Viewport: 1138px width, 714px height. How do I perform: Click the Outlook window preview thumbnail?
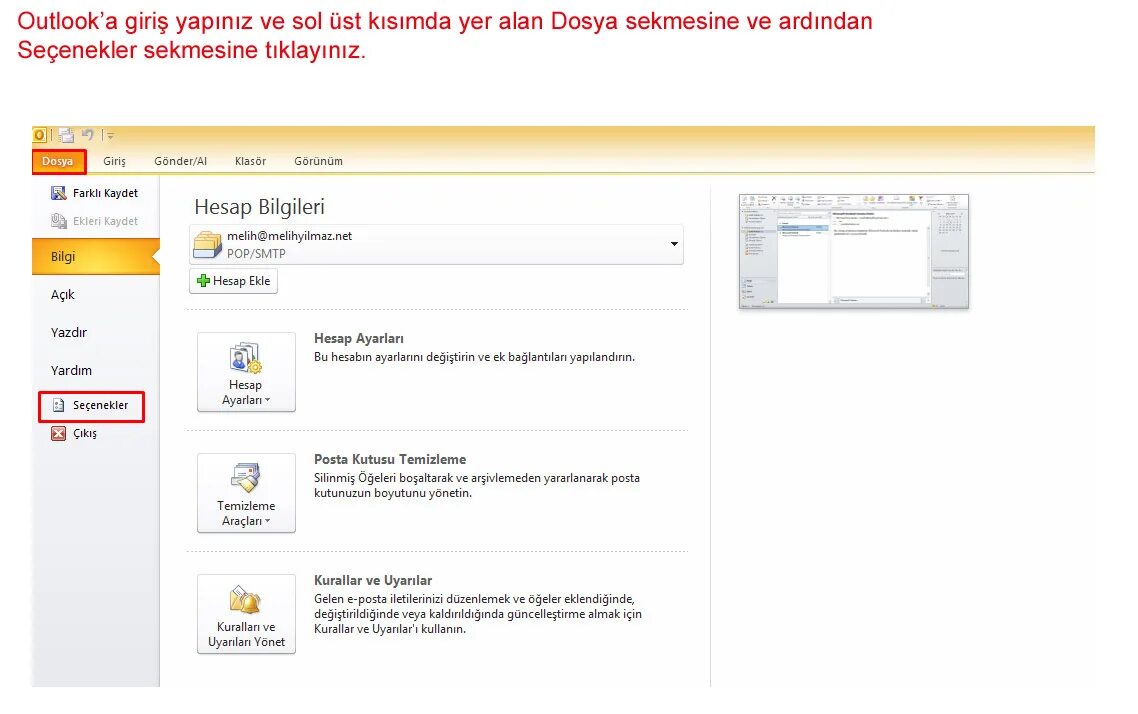pos(854,252)
